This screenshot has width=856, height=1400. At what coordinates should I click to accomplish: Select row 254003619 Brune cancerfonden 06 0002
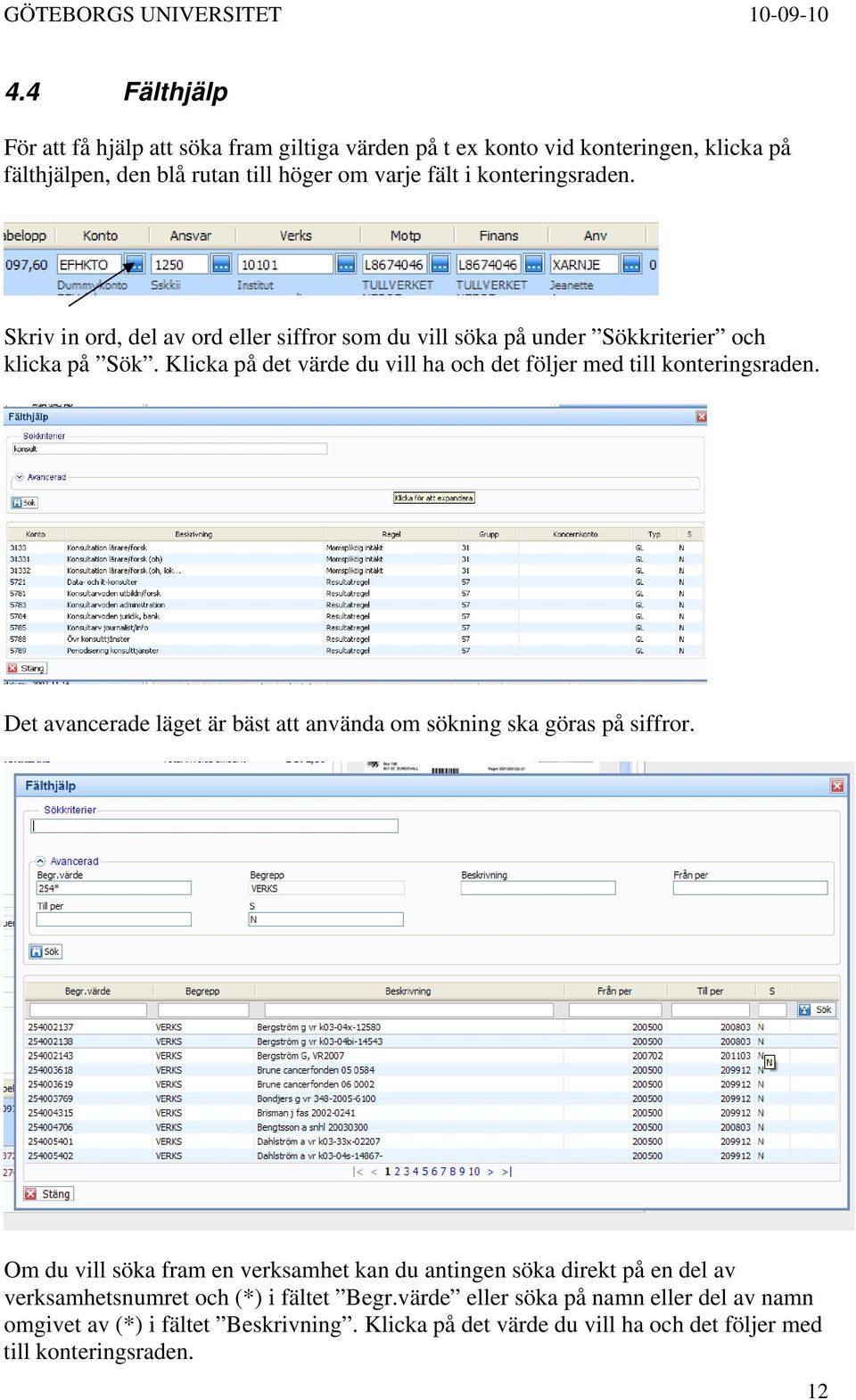(x=432, y=1084)
